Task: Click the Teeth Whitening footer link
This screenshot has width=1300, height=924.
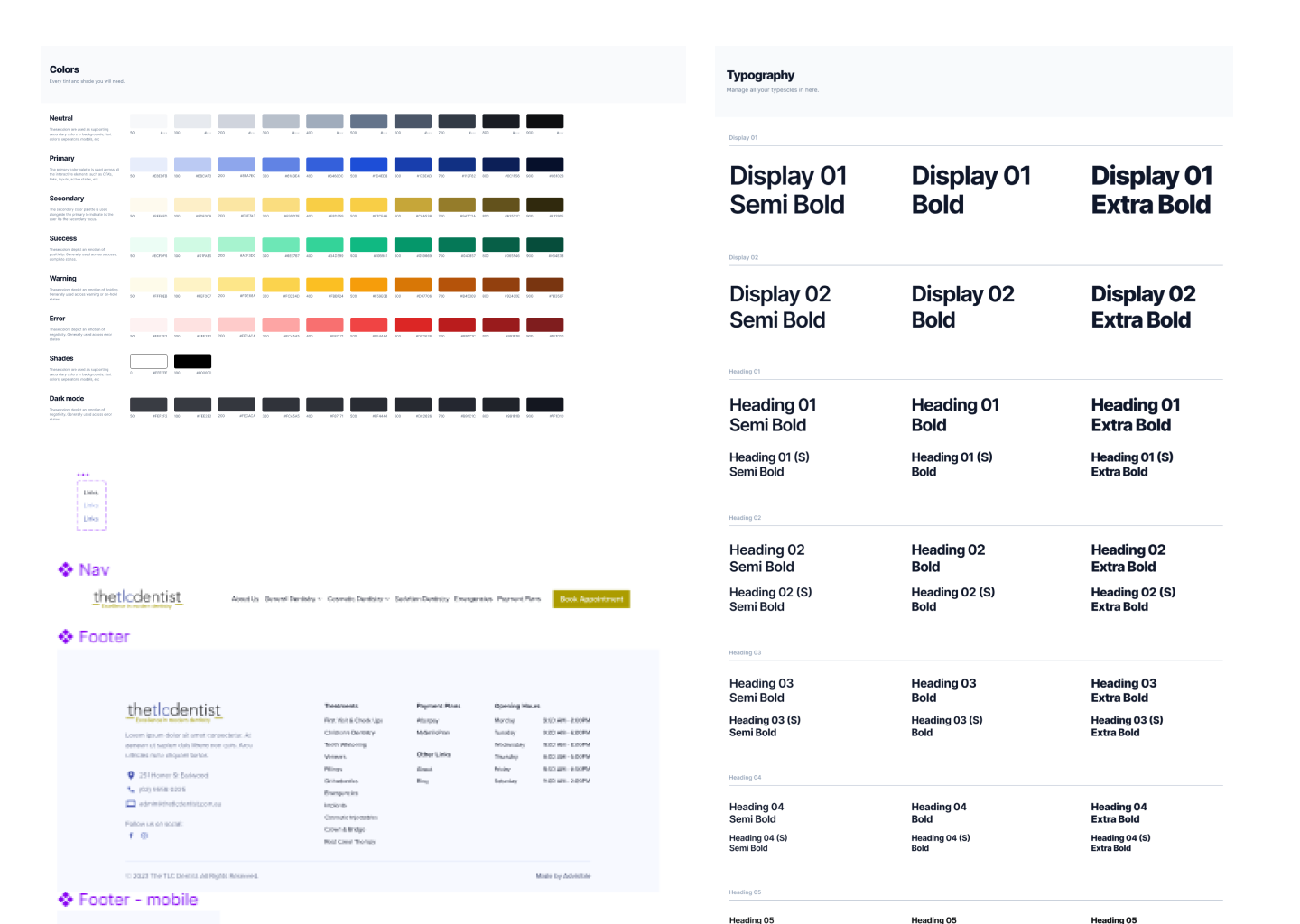Action: [345, 744]
